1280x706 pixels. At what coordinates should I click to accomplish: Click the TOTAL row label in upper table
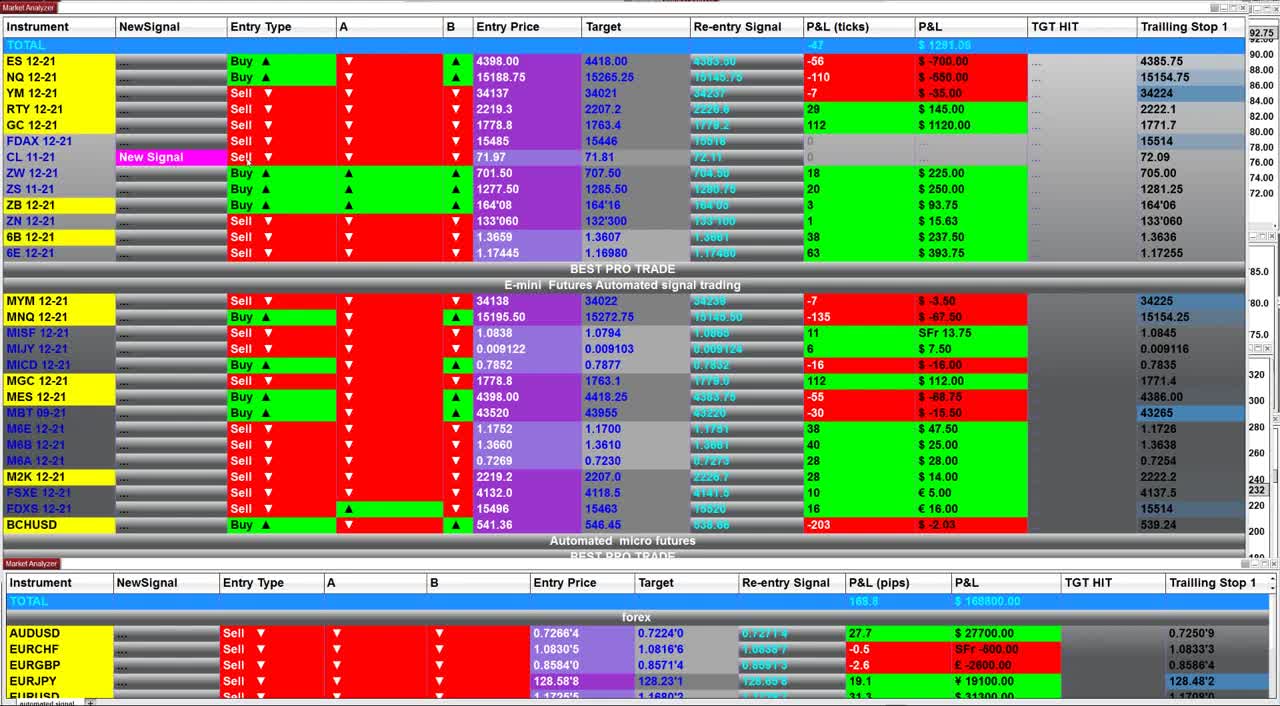[x=26, y=45]
